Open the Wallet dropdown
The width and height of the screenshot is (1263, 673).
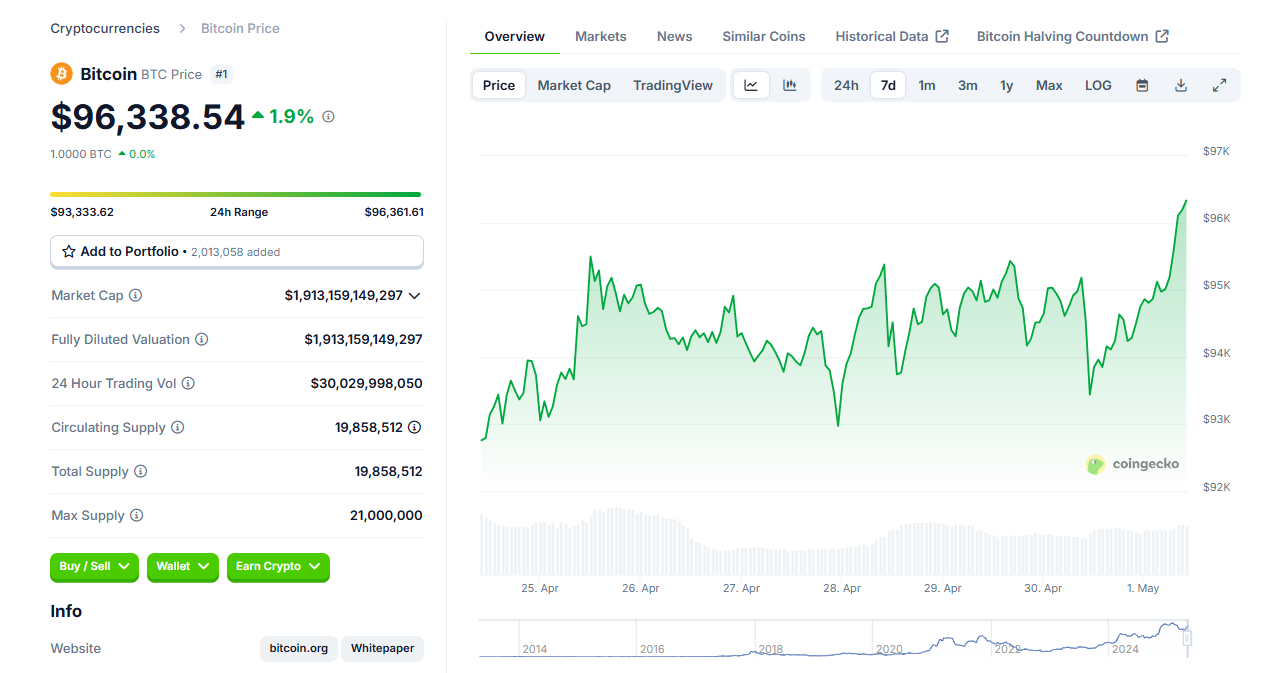tap(183, 567)
